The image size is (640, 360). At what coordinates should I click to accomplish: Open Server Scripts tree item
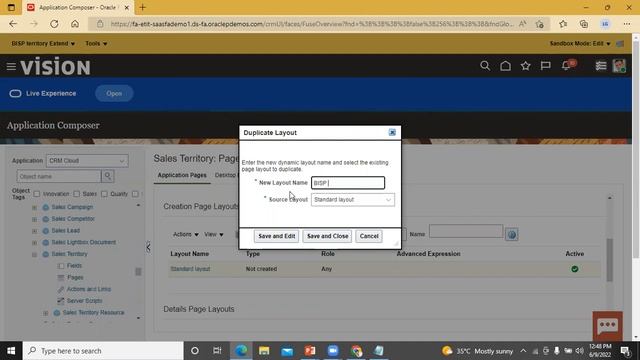click(x=84, y=301)
